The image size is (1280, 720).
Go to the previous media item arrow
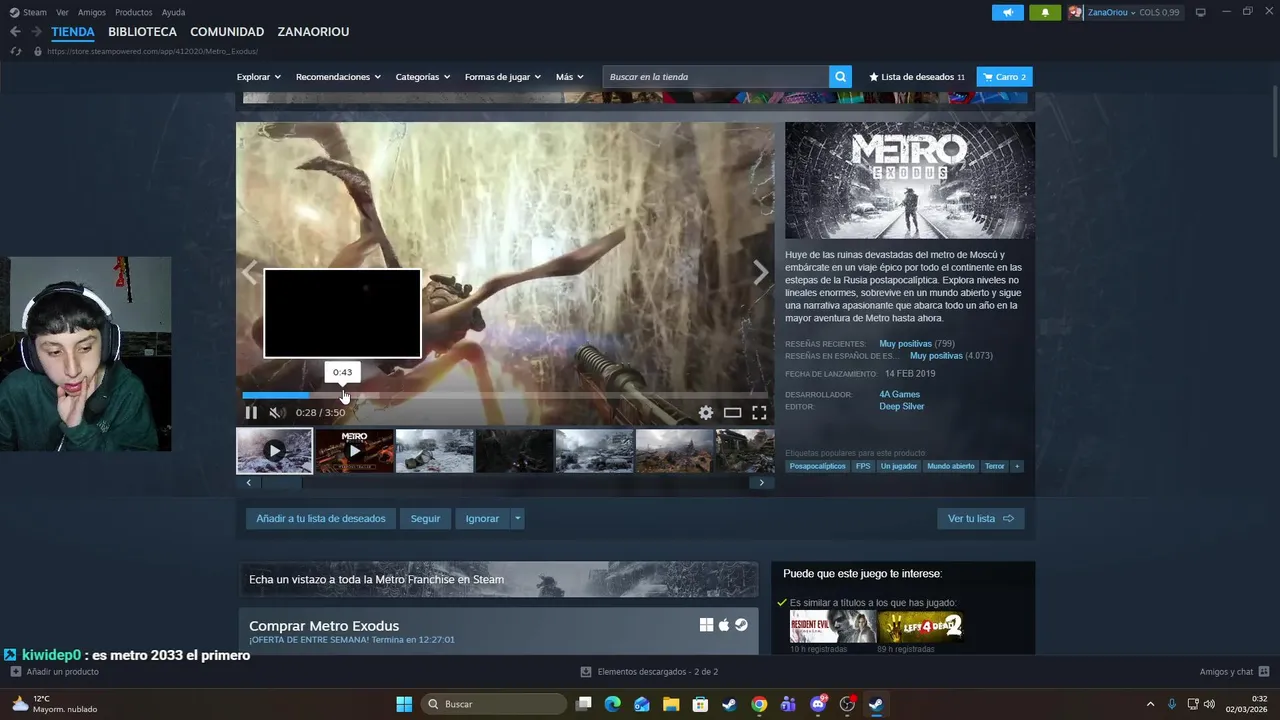[x=249, y=272]
